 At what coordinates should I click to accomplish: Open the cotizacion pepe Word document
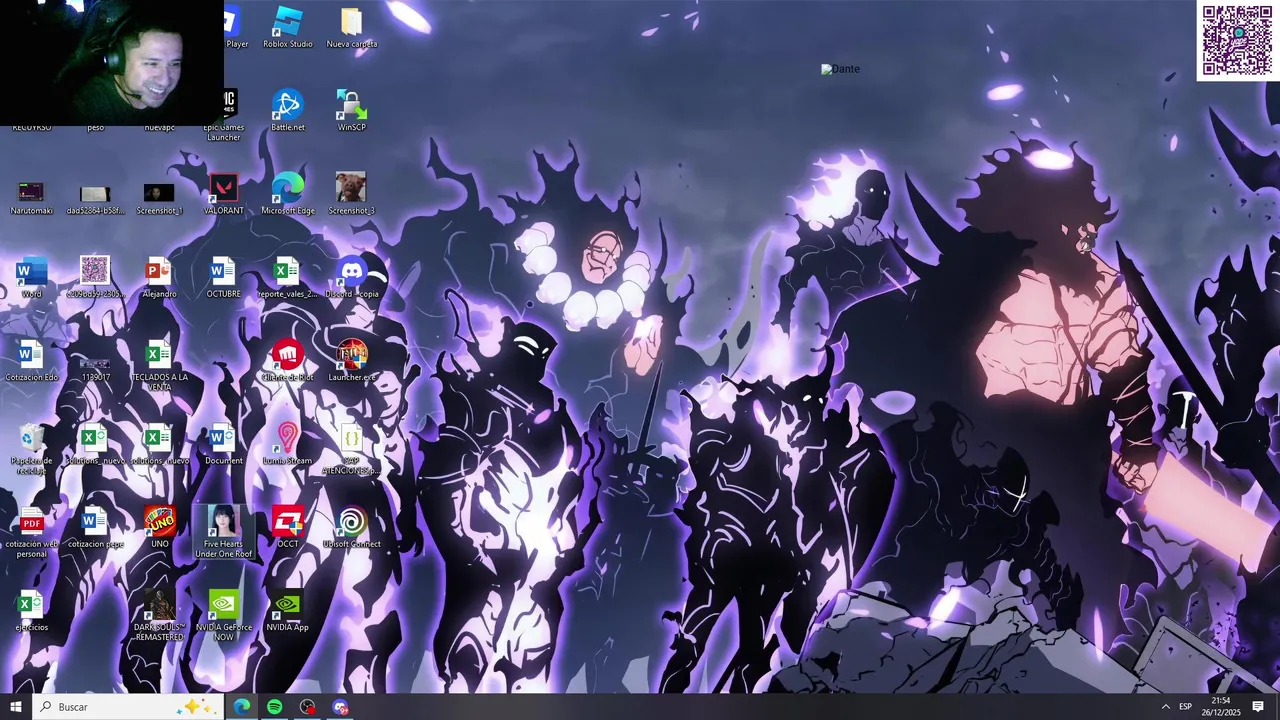[x=95, y=527]
